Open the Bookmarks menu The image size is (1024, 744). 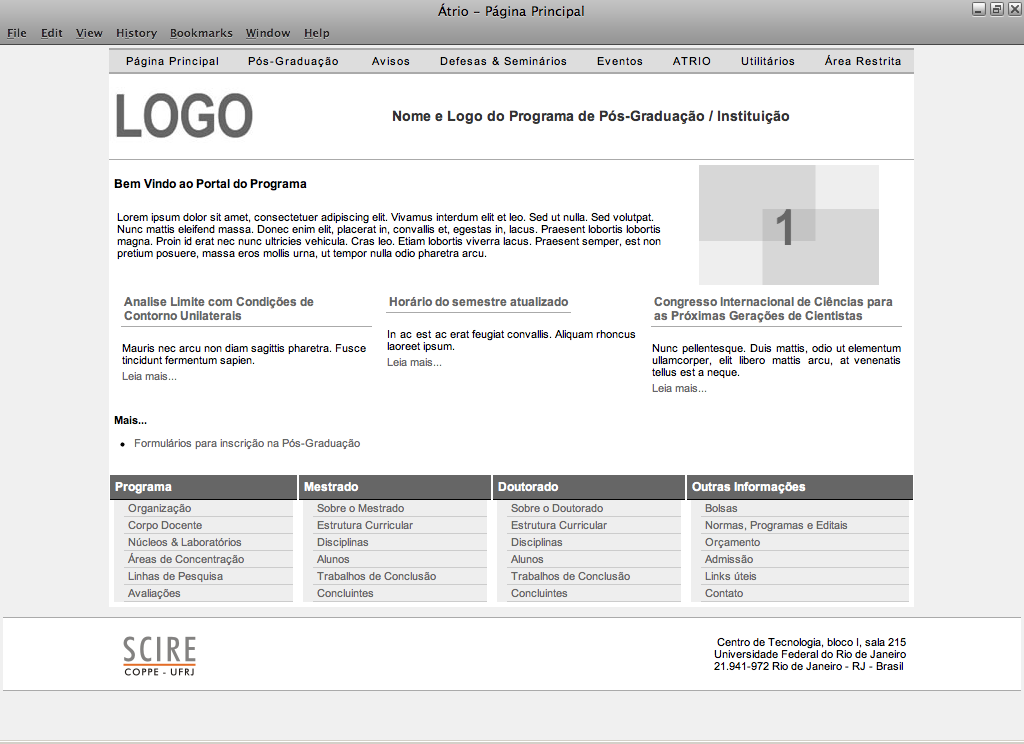click(201, 33)
